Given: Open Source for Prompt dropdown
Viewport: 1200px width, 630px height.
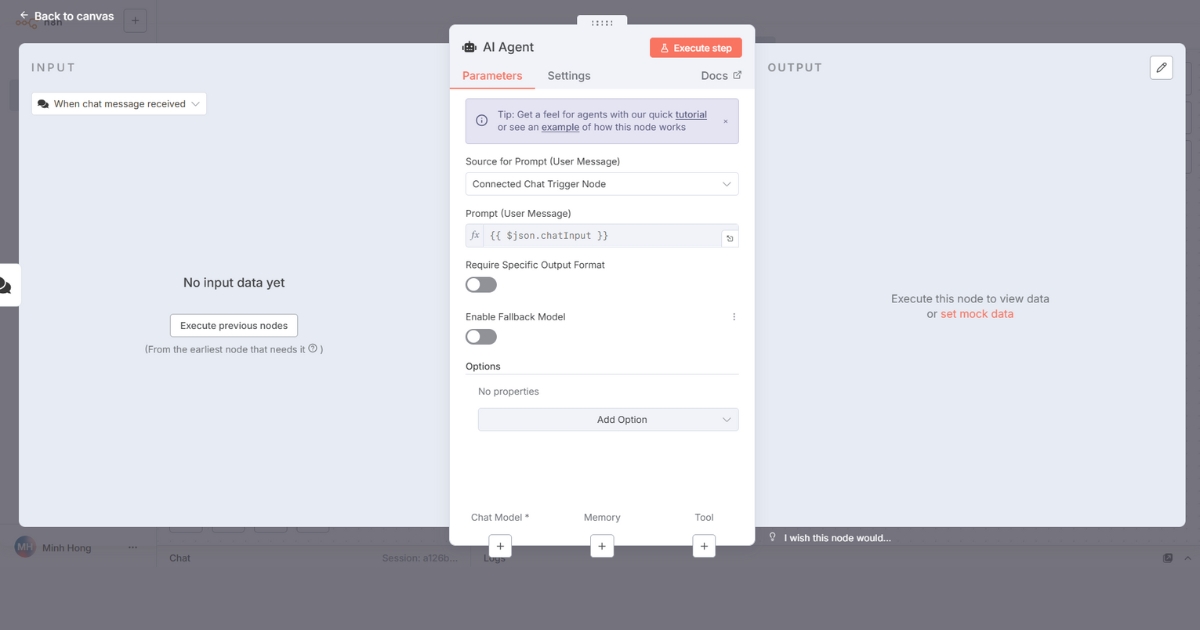Looking at the screenshot, I should pyautogui.click(x=601, y=184).
